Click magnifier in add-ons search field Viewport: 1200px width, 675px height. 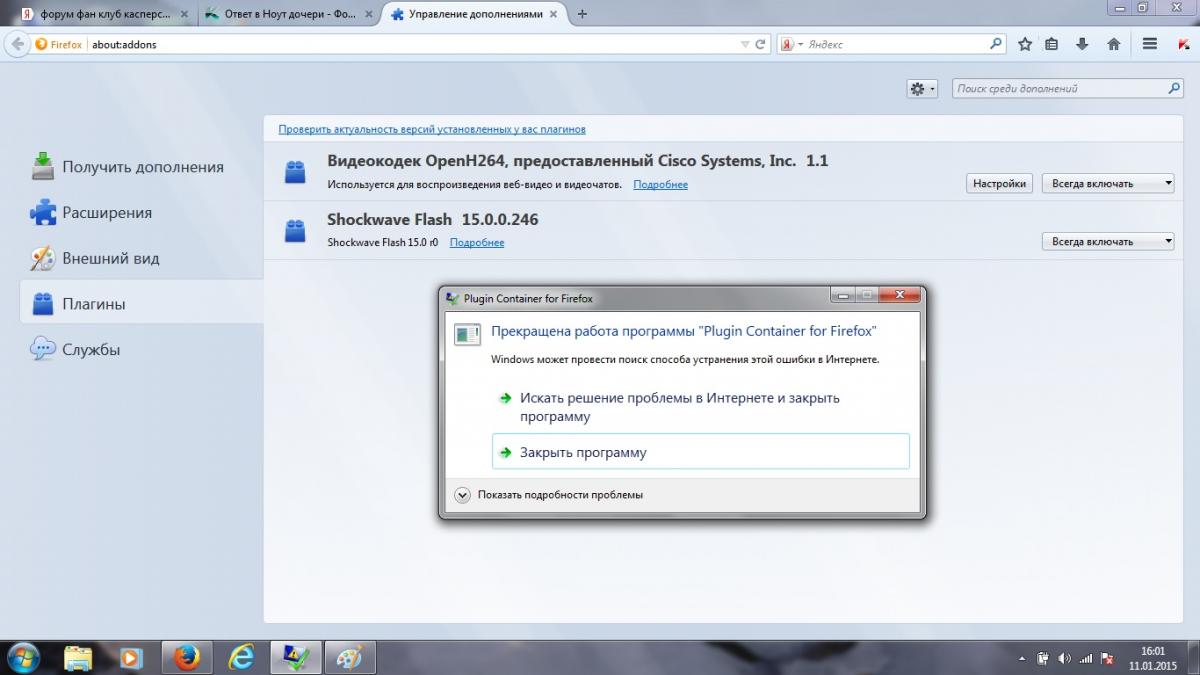[x=1175, y=88]
